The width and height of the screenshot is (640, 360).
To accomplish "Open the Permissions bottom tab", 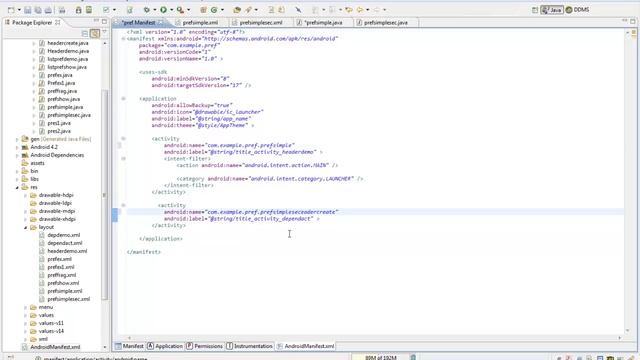I will pyautogui.click(x=204, y=346).
